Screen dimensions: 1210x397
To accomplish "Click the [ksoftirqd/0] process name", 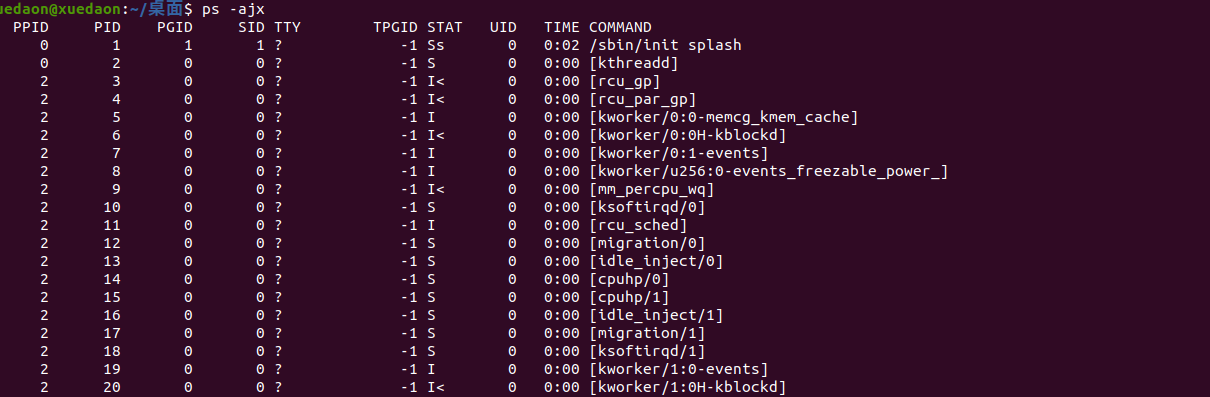I will [x=647, y=207].
